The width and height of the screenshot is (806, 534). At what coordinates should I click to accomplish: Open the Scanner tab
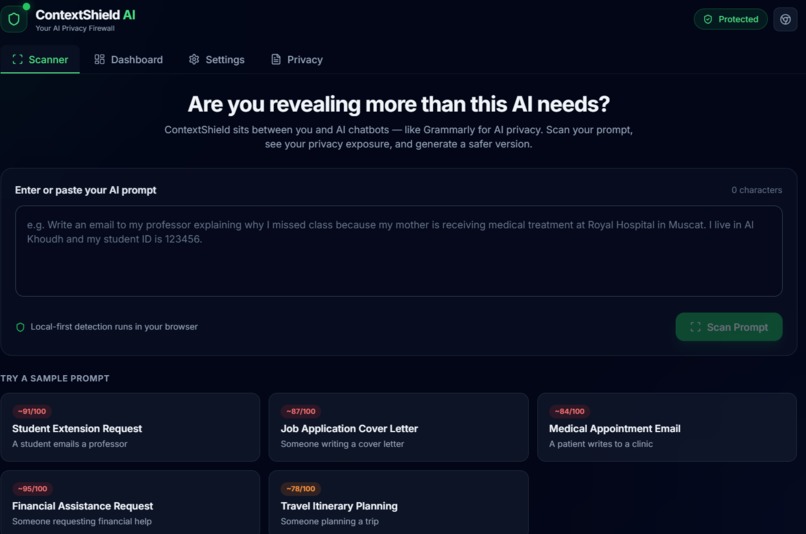40,60
